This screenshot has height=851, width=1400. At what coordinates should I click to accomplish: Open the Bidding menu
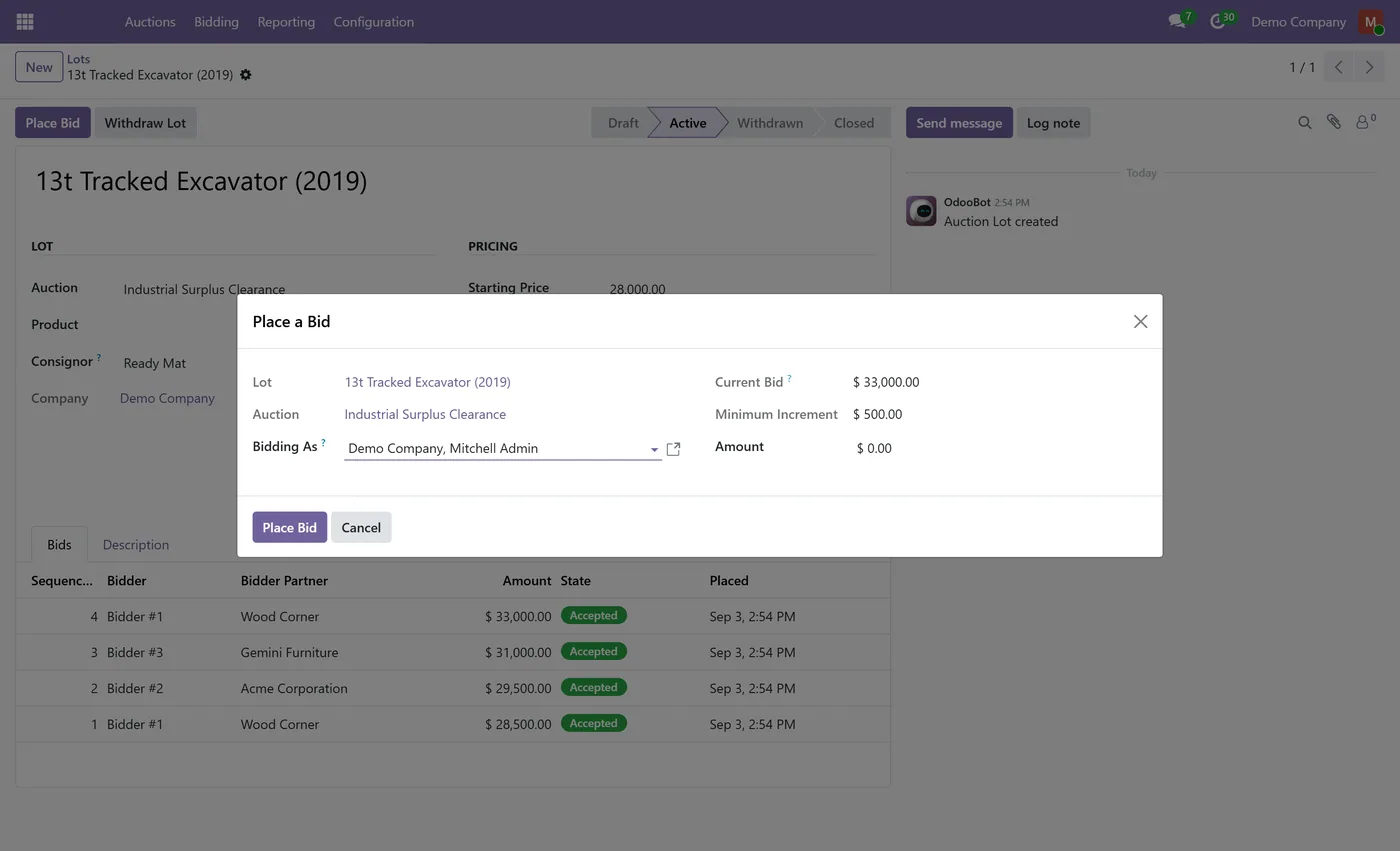point(216,21)
